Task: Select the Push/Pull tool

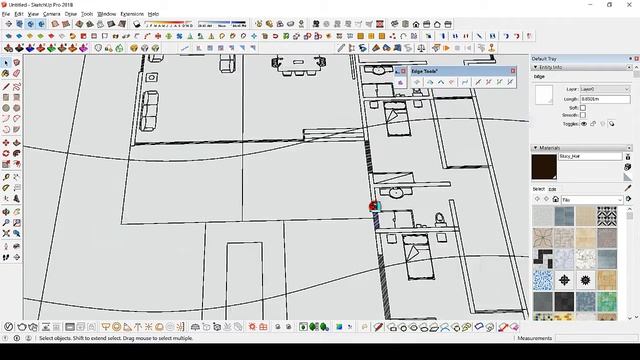Action: coord(16,143)
